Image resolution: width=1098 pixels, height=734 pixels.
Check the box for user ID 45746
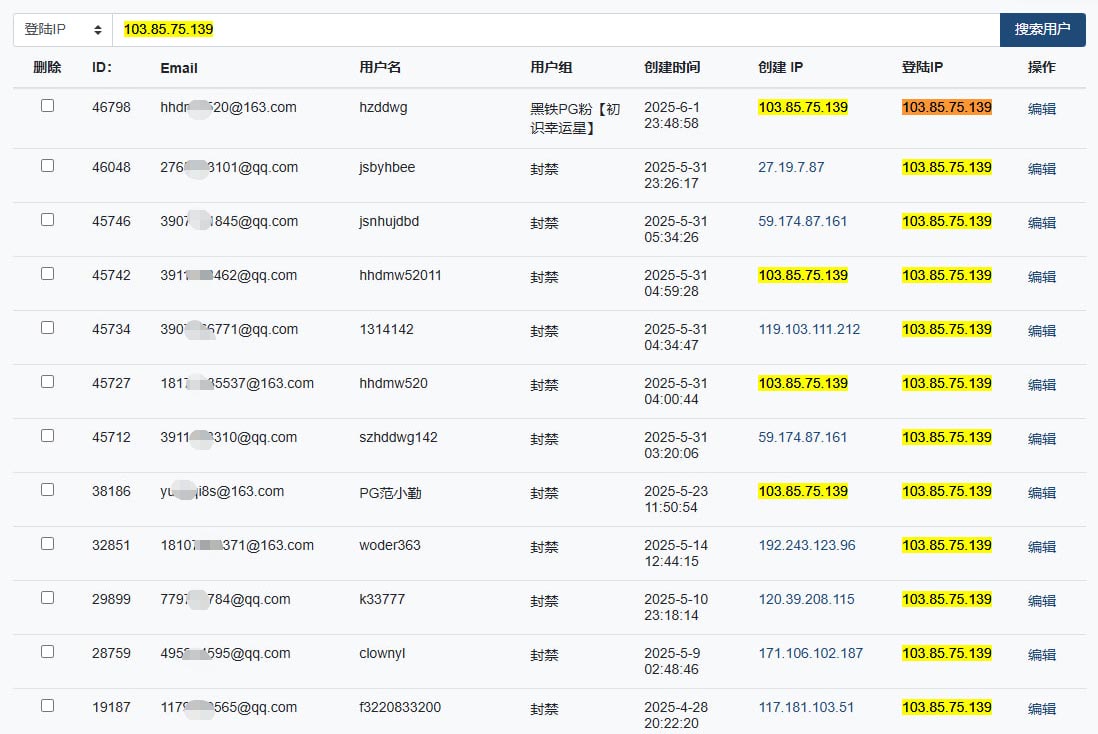point(48,220)
